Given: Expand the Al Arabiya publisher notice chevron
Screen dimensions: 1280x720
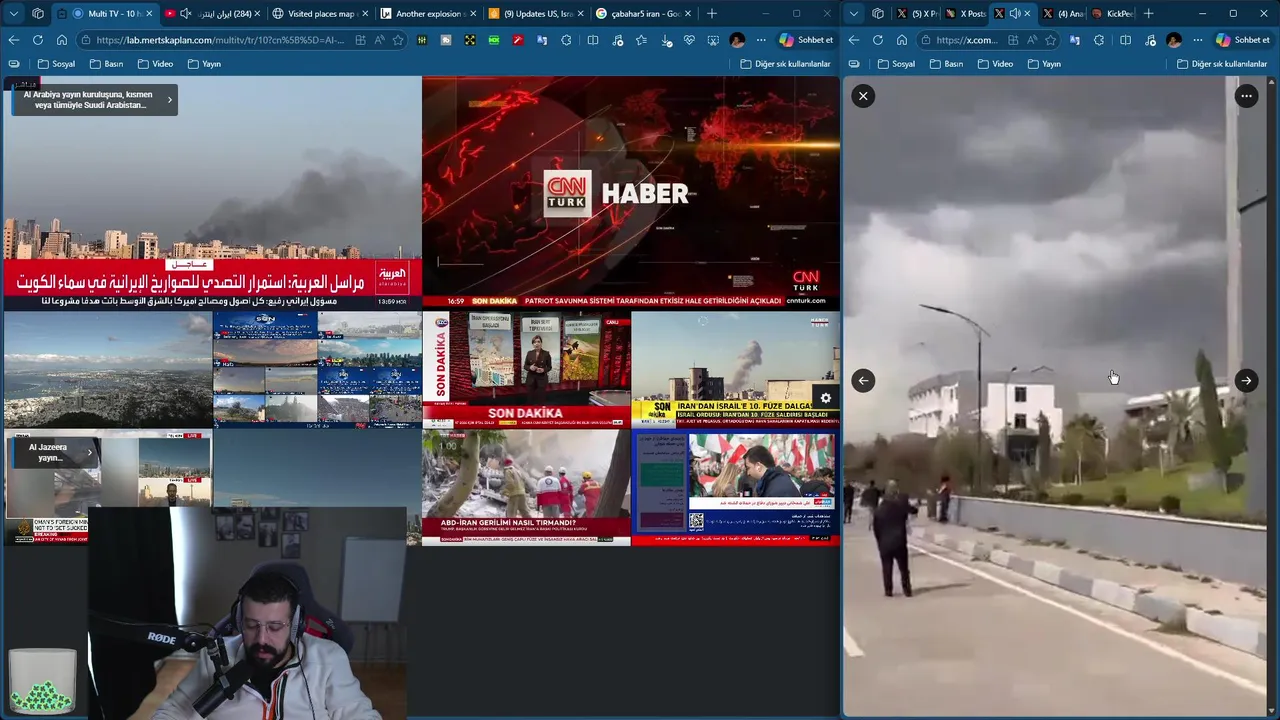Looking at the screenshot, I should 169,99.
